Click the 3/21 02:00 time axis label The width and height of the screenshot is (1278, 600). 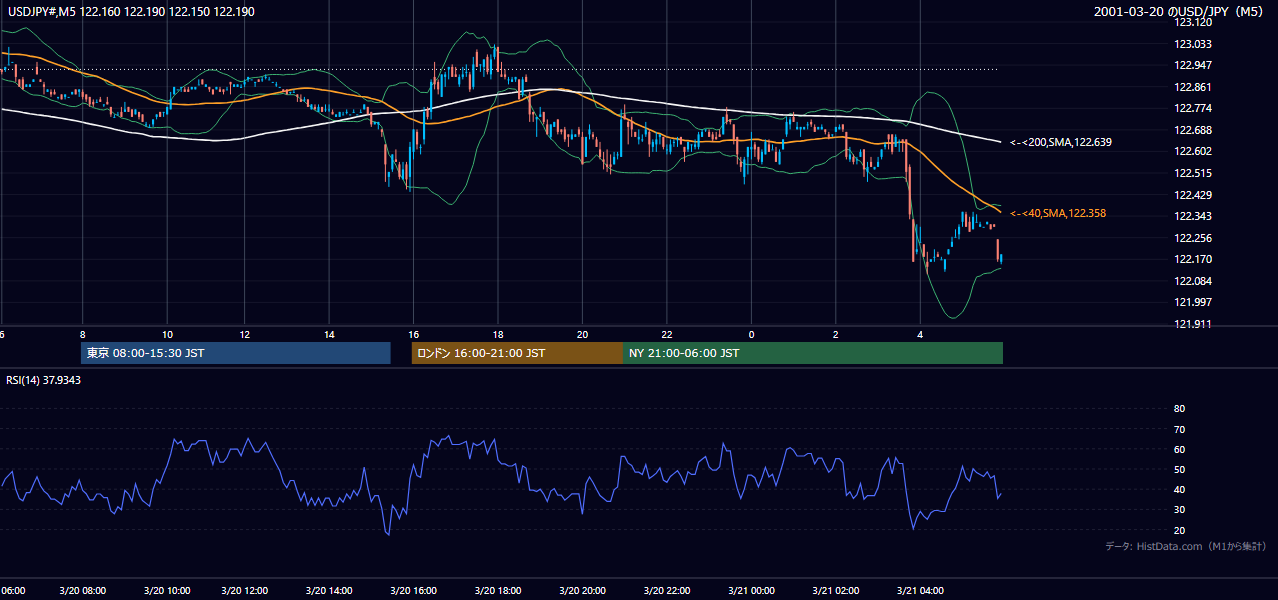[x=835, y=591]
